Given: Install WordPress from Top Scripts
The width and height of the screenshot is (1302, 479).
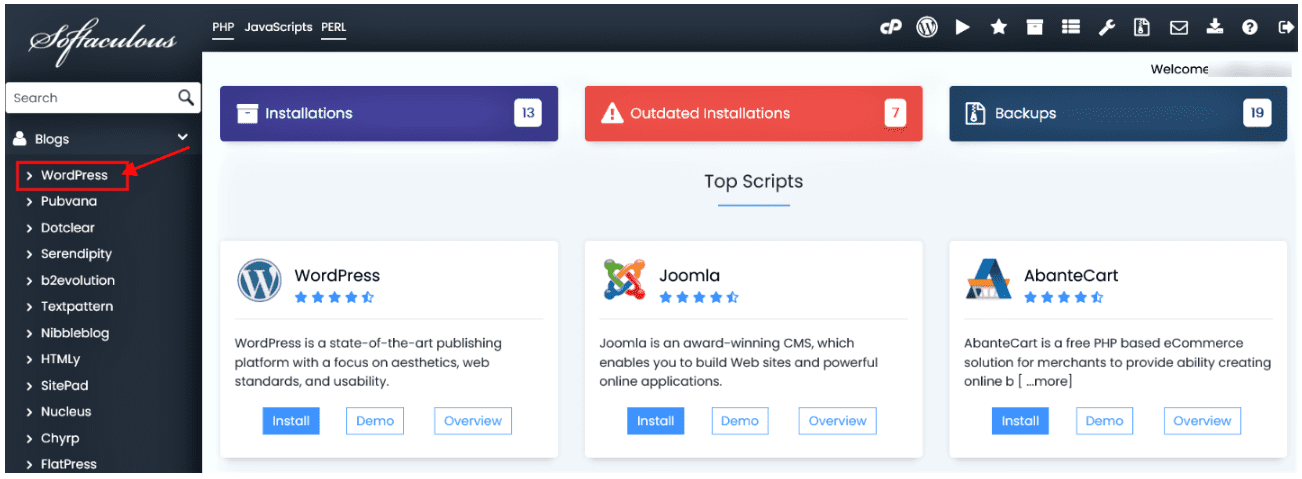Looking at the screenshot, I should tap(291, 421).
